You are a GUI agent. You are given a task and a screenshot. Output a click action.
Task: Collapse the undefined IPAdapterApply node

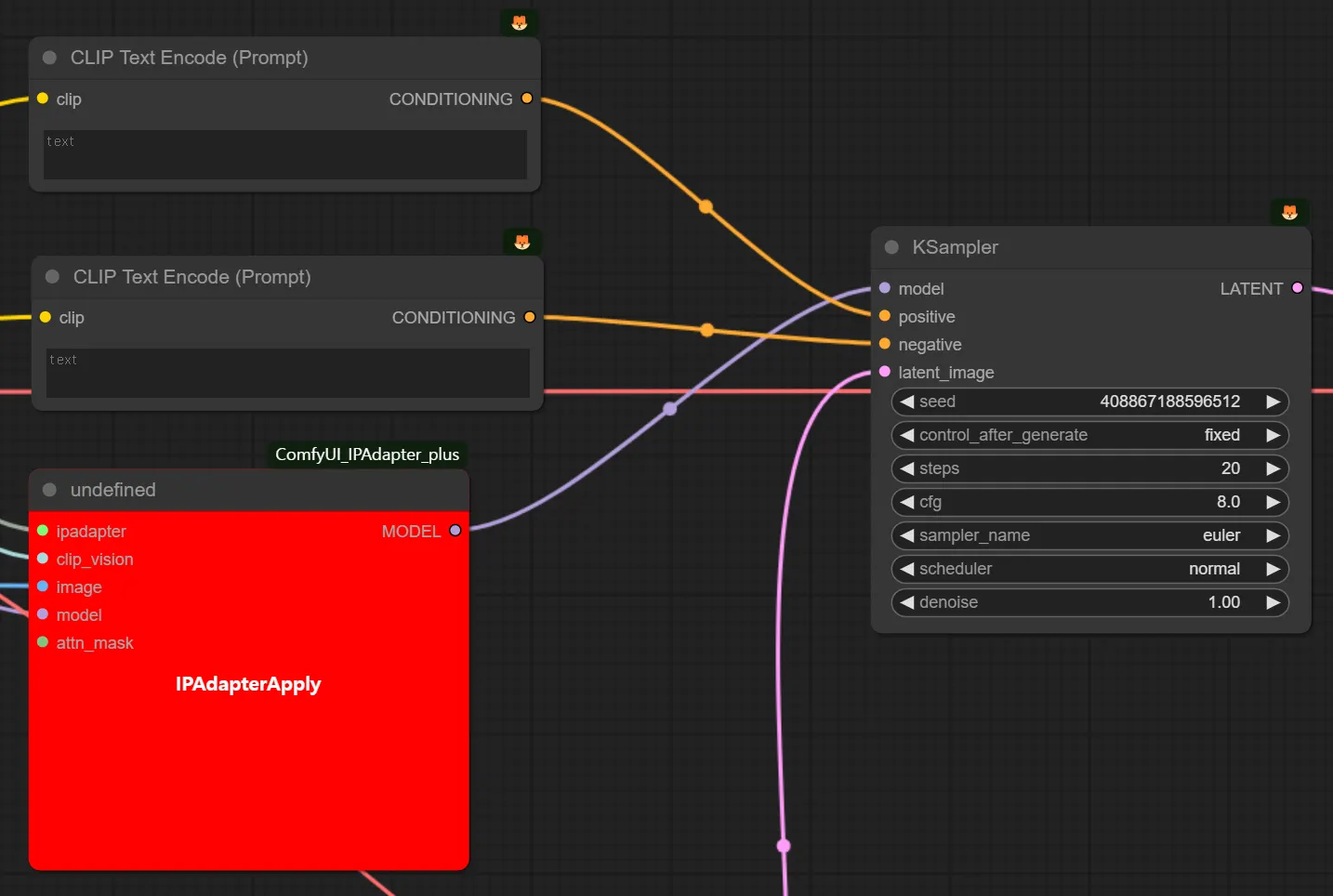pyautogui.click(x=50, y=490)
